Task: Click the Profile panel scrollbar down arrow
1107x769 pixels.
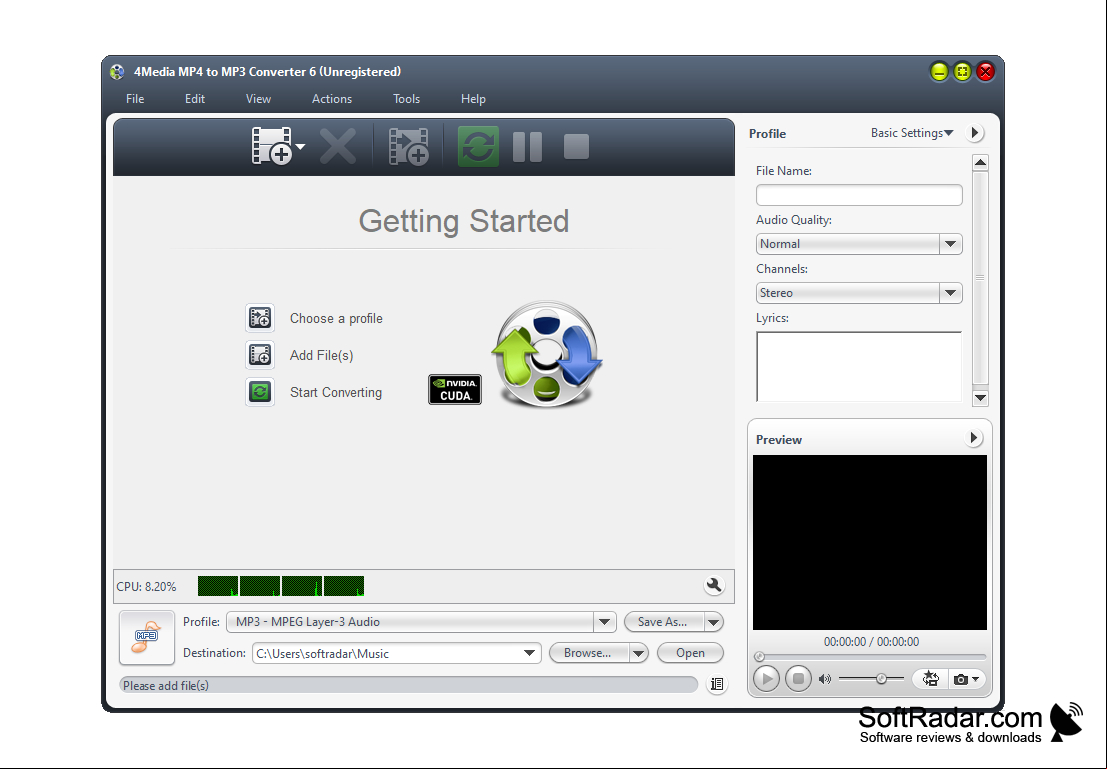Action: (x=980, y=398)
